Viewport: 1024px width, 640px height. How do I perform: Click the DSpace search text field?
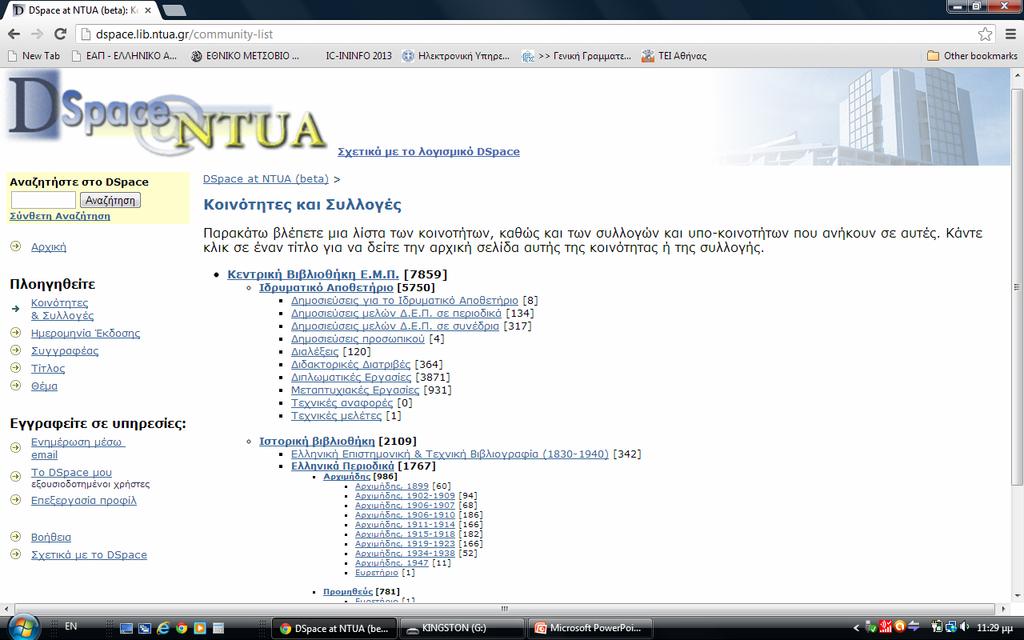(43, 200)
